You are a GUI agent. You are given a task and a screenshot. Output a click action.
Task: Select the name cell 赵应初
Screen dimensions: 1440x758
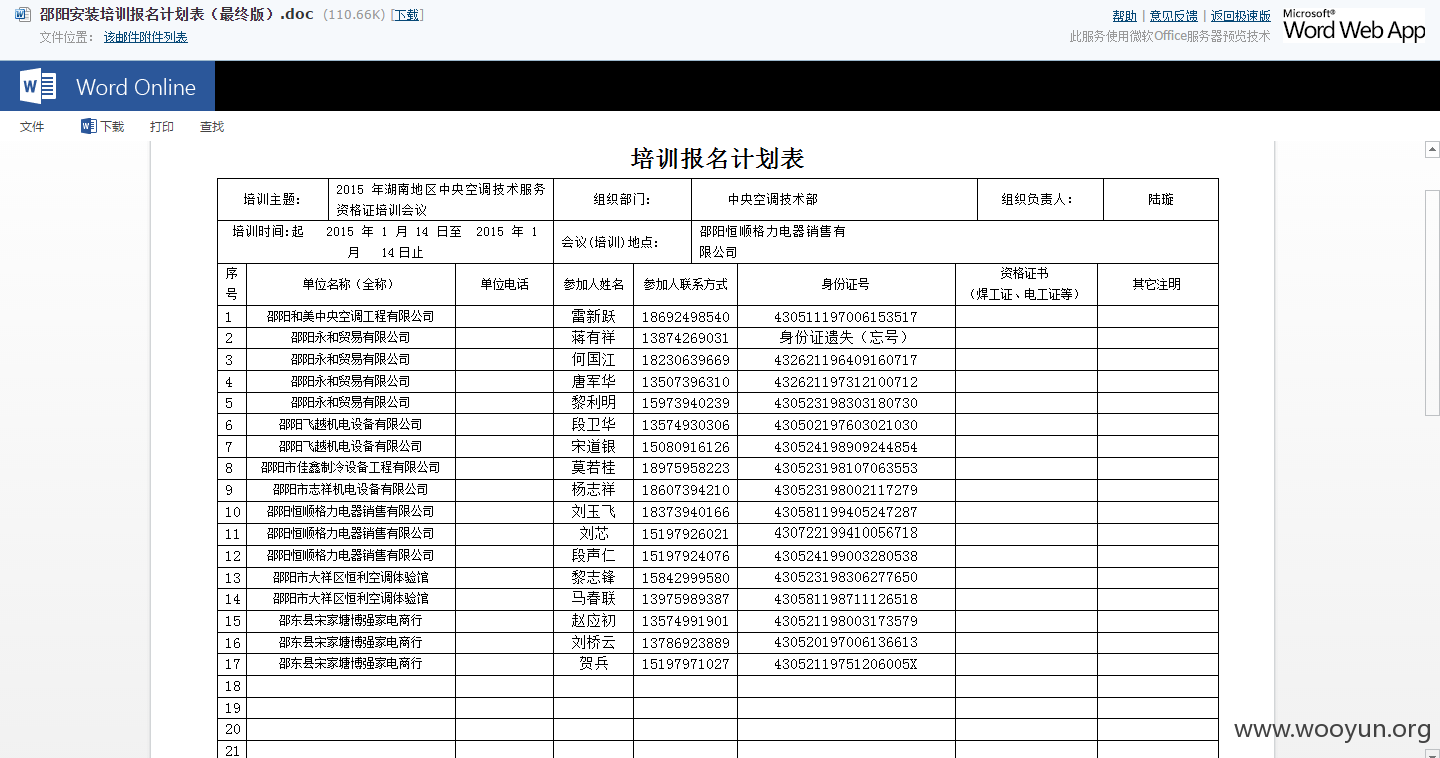593,620
